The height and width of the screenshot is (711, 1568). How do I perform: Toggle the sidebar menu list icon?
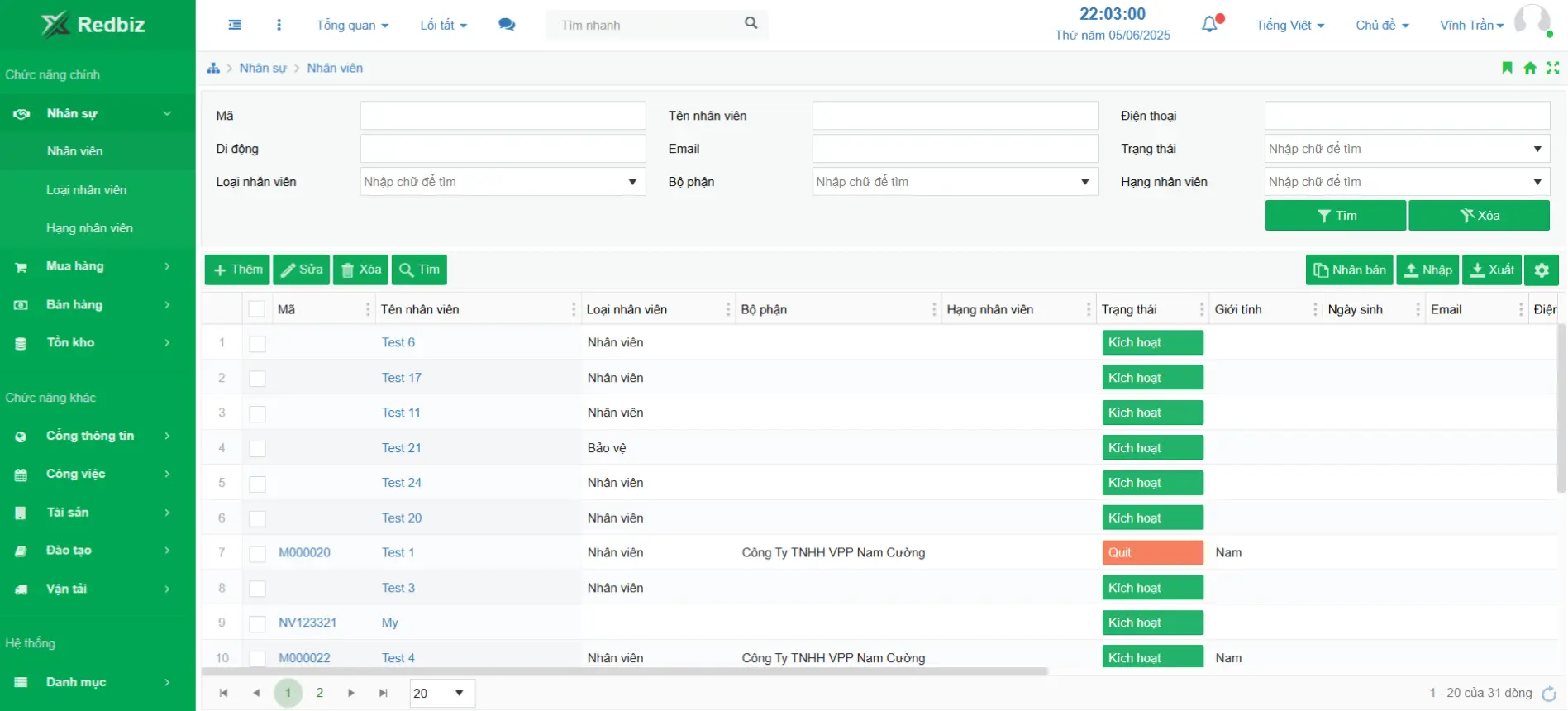(235, 25)
